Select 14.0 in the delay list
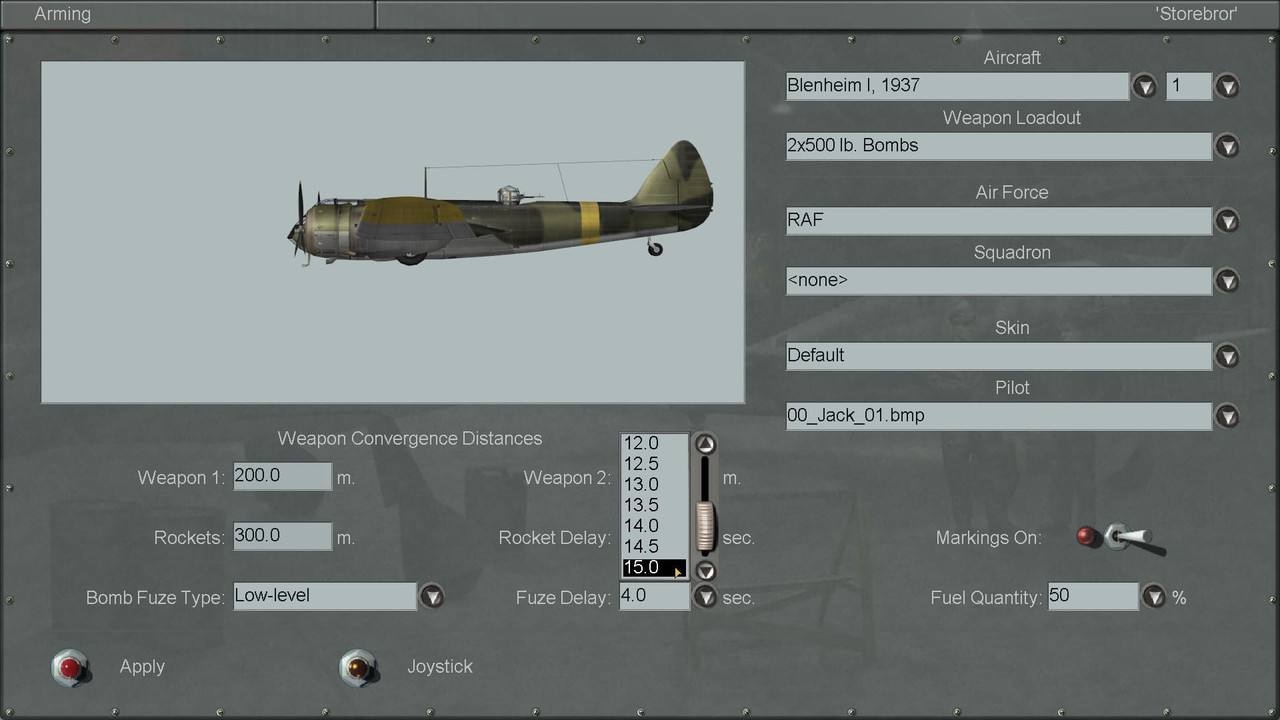Viewport: 1280px width, 720px height. [654, 526]
